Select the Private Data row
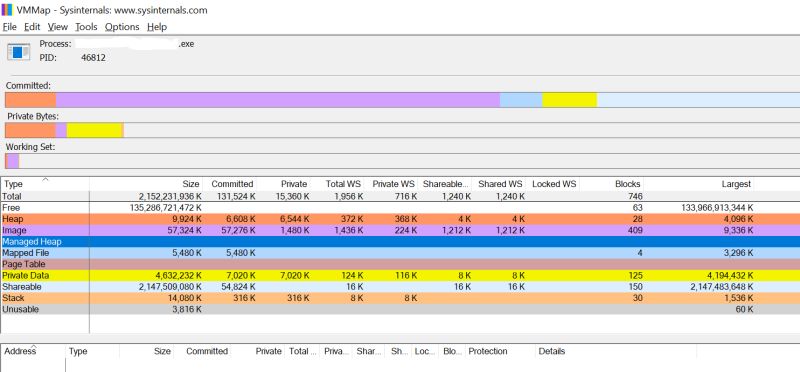This screenshot has height=372, width=800. pos(400,276)
